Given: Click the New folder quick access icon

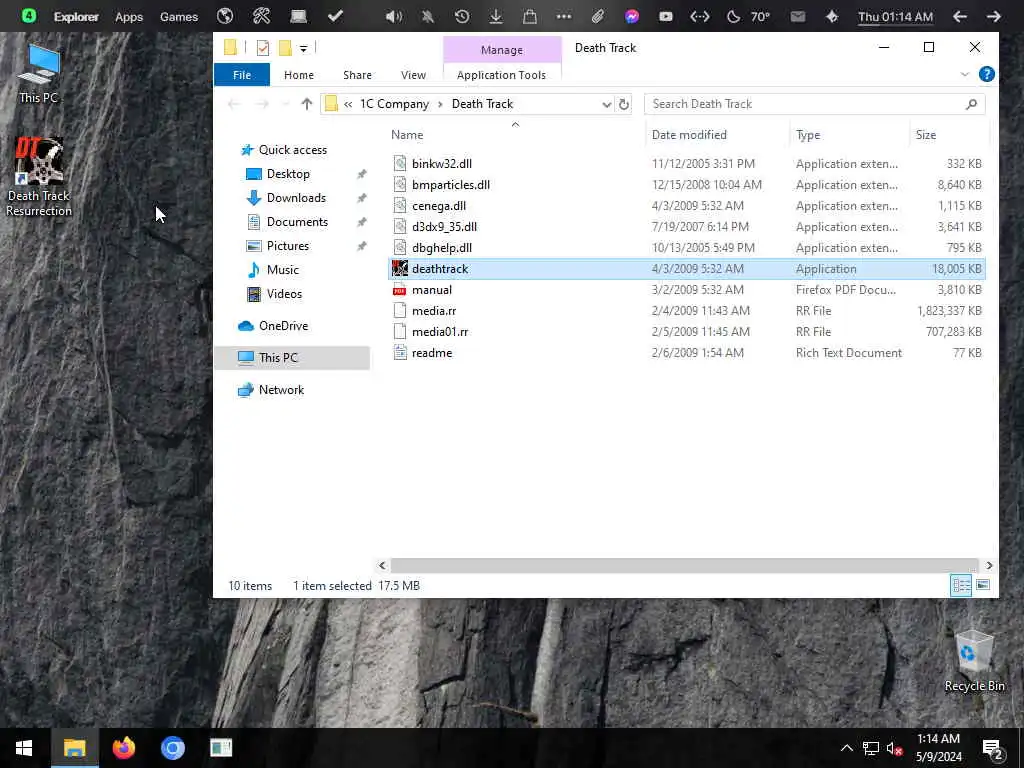Looking at the screenshot, I should point(285,48).
